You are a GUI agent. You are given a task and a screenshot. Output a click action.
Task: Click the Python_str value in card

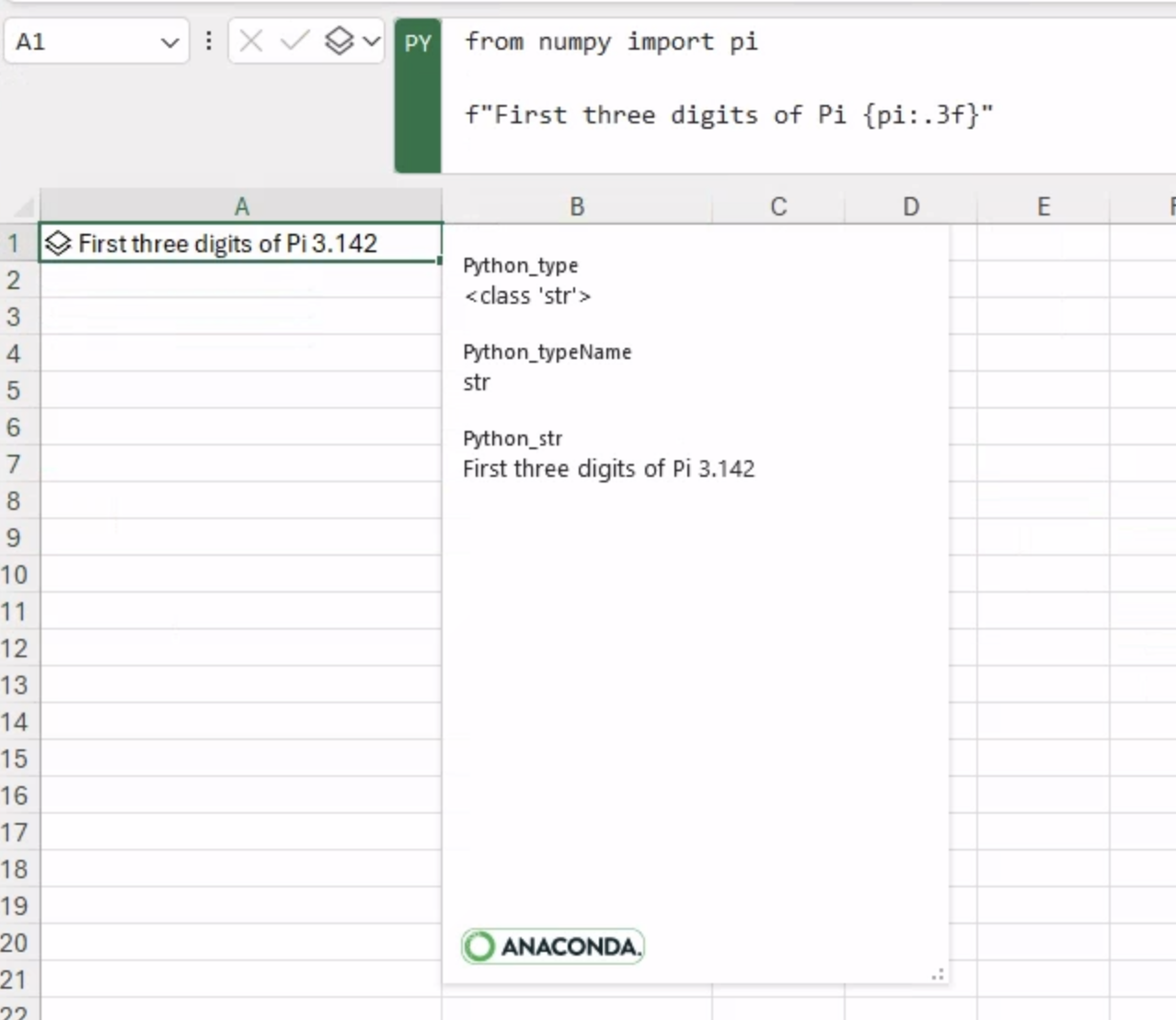(x=608, y=469)
